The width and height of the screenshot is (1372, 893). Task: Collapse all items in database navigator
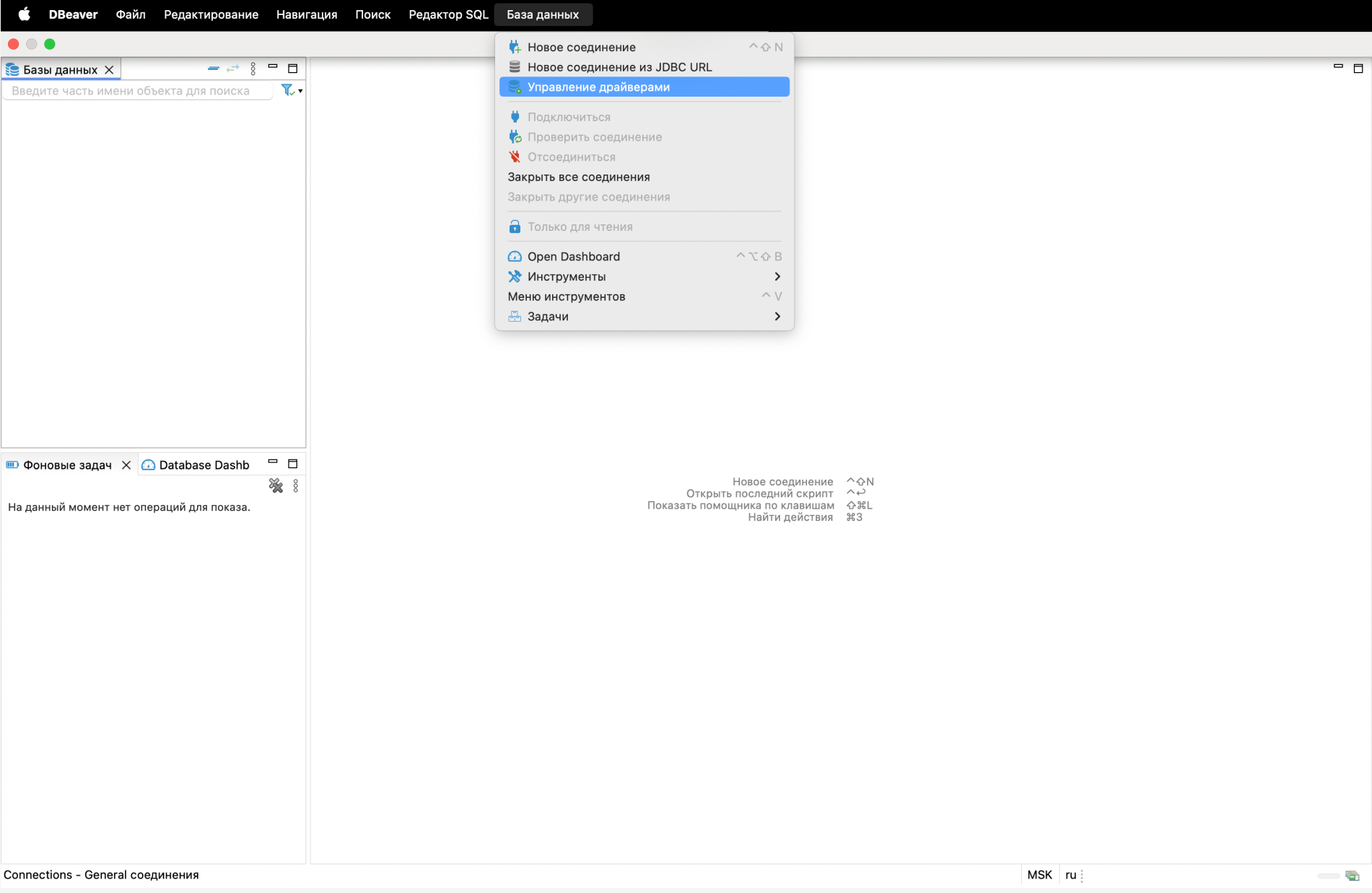click(x=213, y=69)
